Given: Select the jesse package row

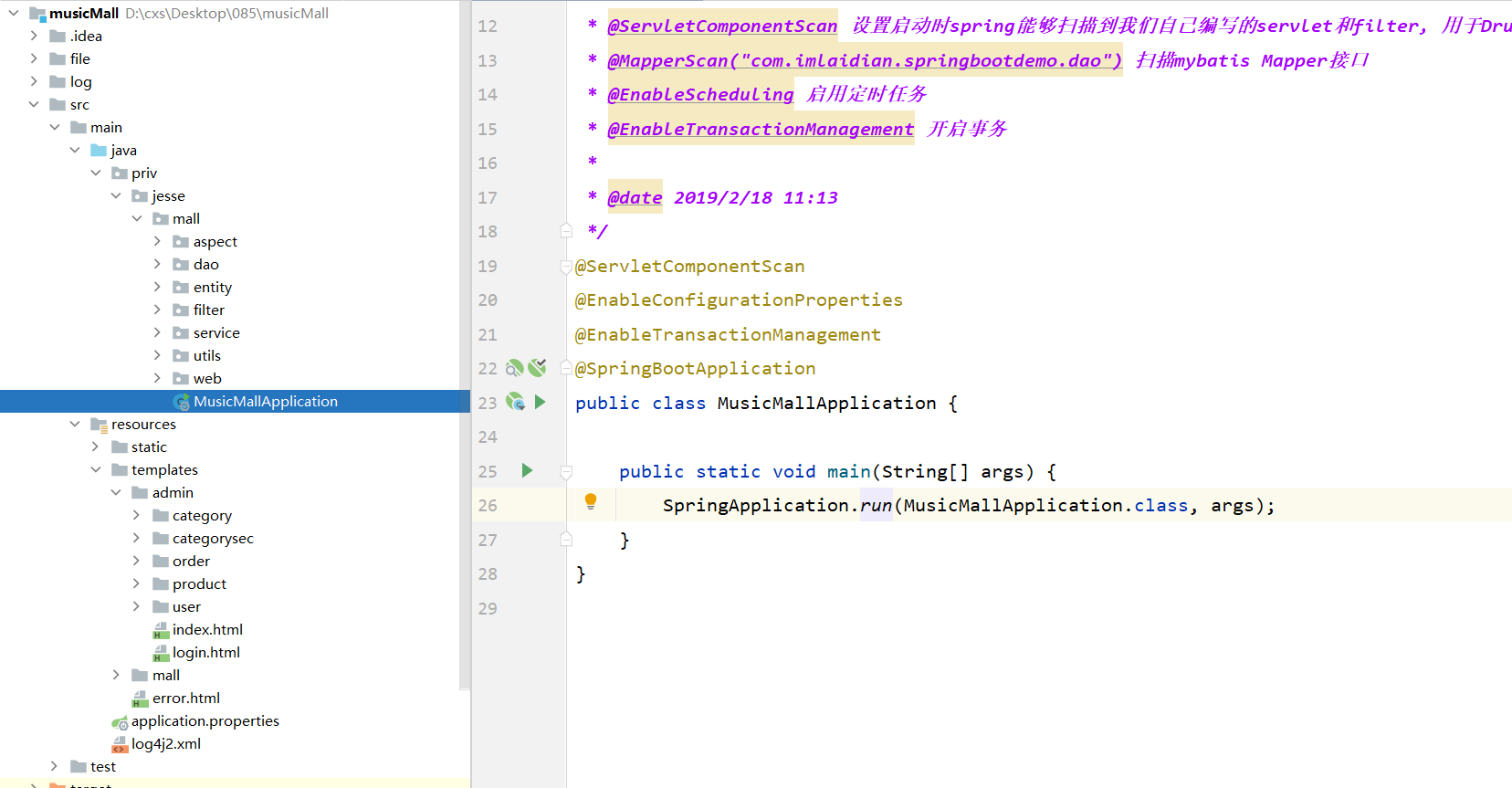Looking at the screenshot, I should coord(235,196).
